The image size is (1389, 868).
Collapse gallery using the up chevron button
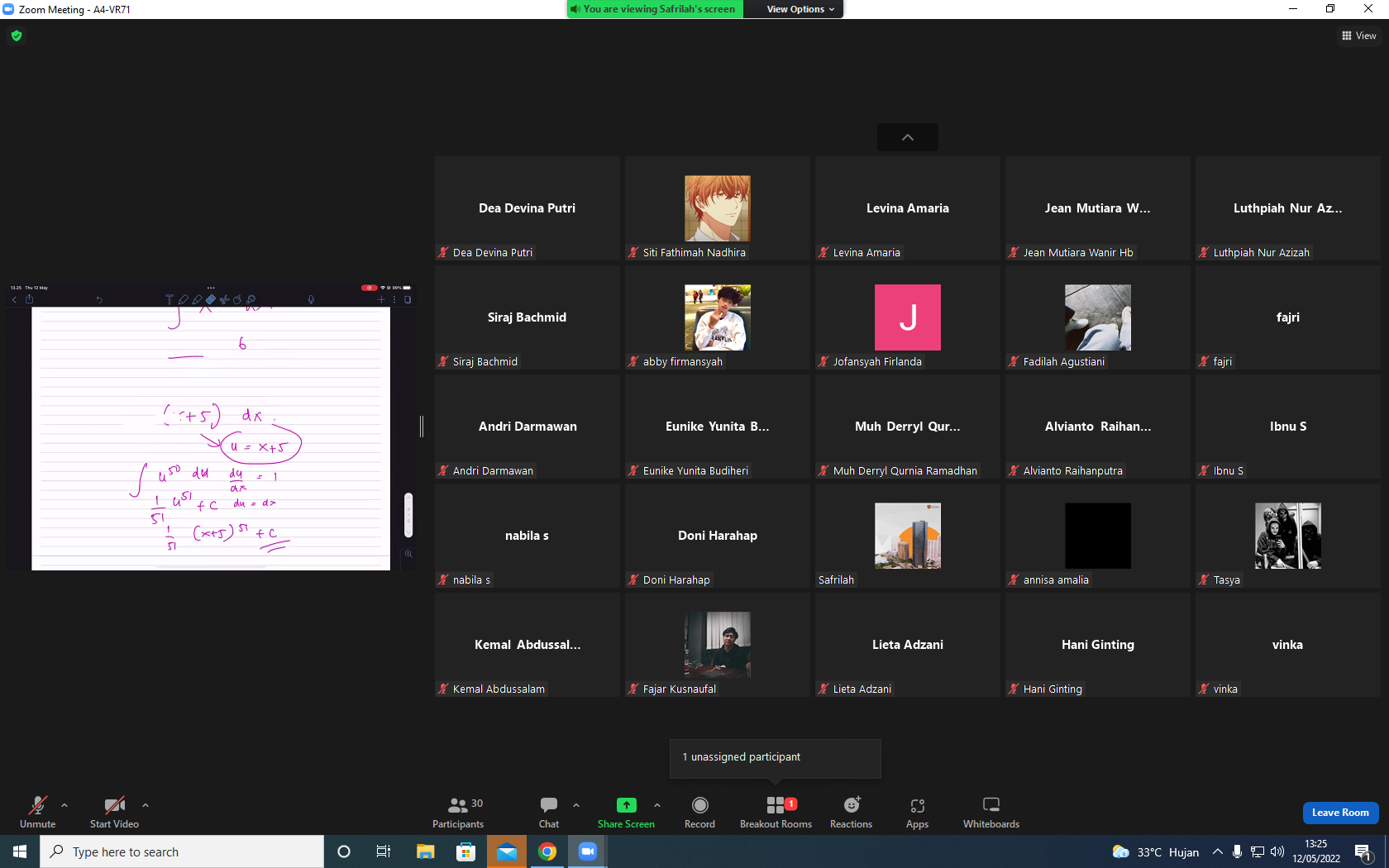[x=908, y=137]
